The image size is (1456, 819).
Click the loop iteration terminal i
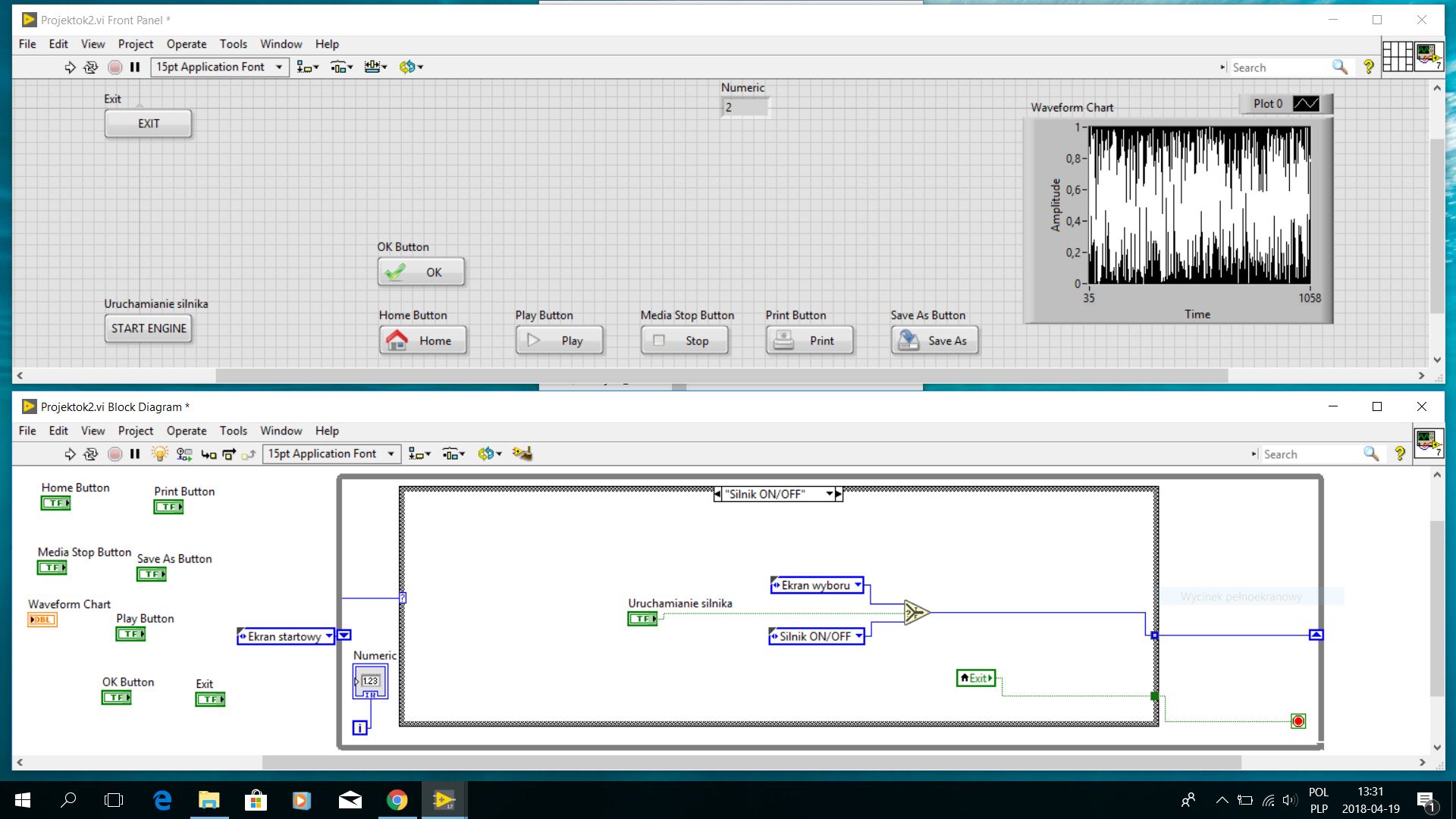tap(360, 728)
